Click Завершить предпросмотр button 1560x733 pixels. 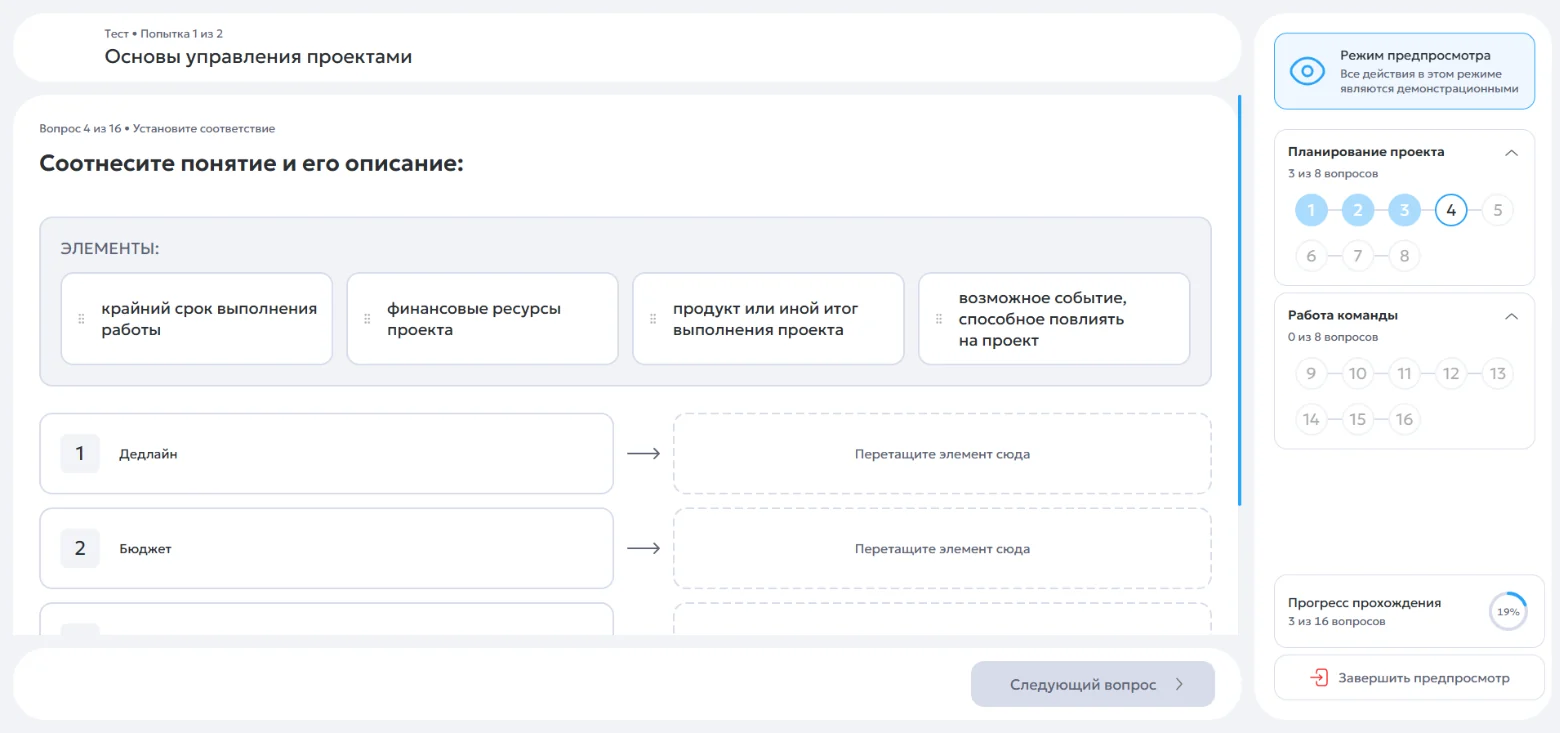click(1409, 678)
